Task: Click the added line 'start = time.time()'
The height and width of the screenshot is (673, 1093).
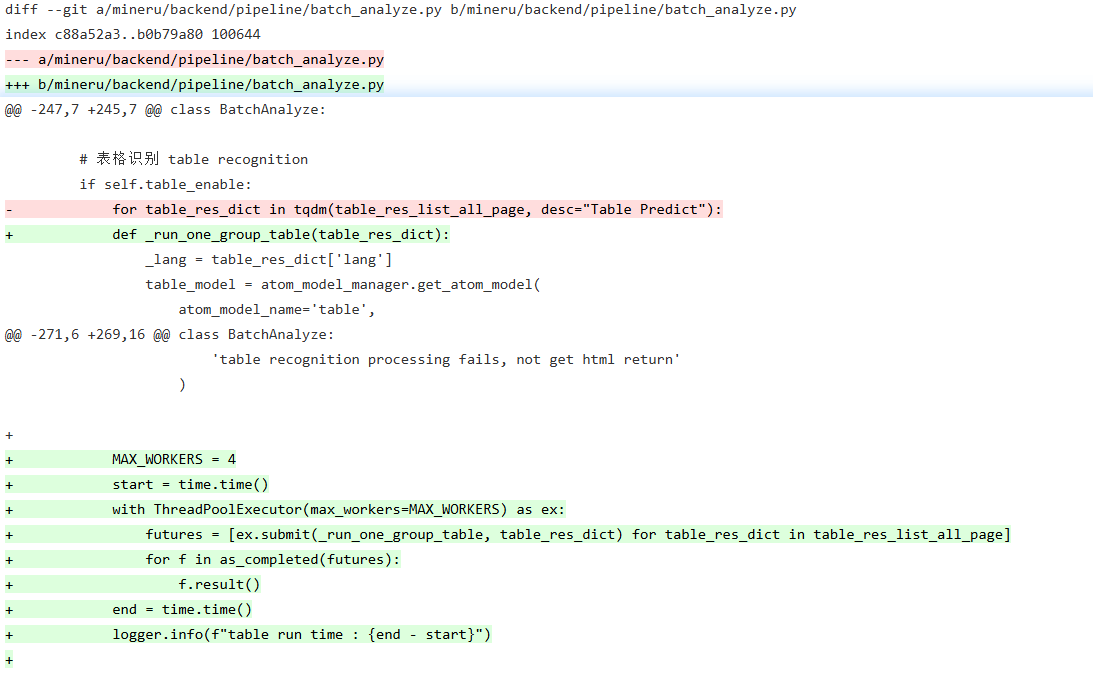Action: click(x=137, y=485)
